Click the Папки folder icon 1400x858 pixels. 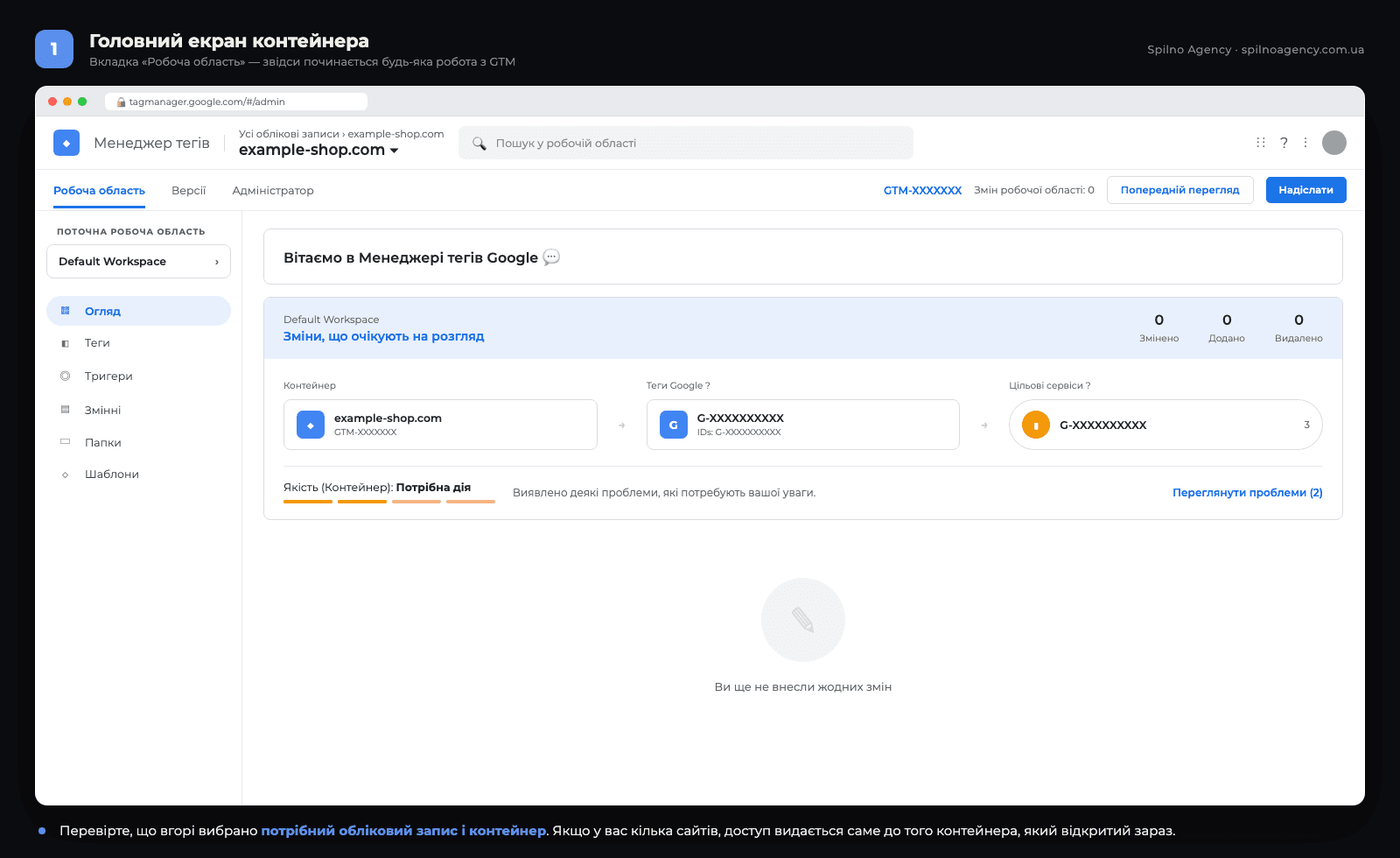65,442
